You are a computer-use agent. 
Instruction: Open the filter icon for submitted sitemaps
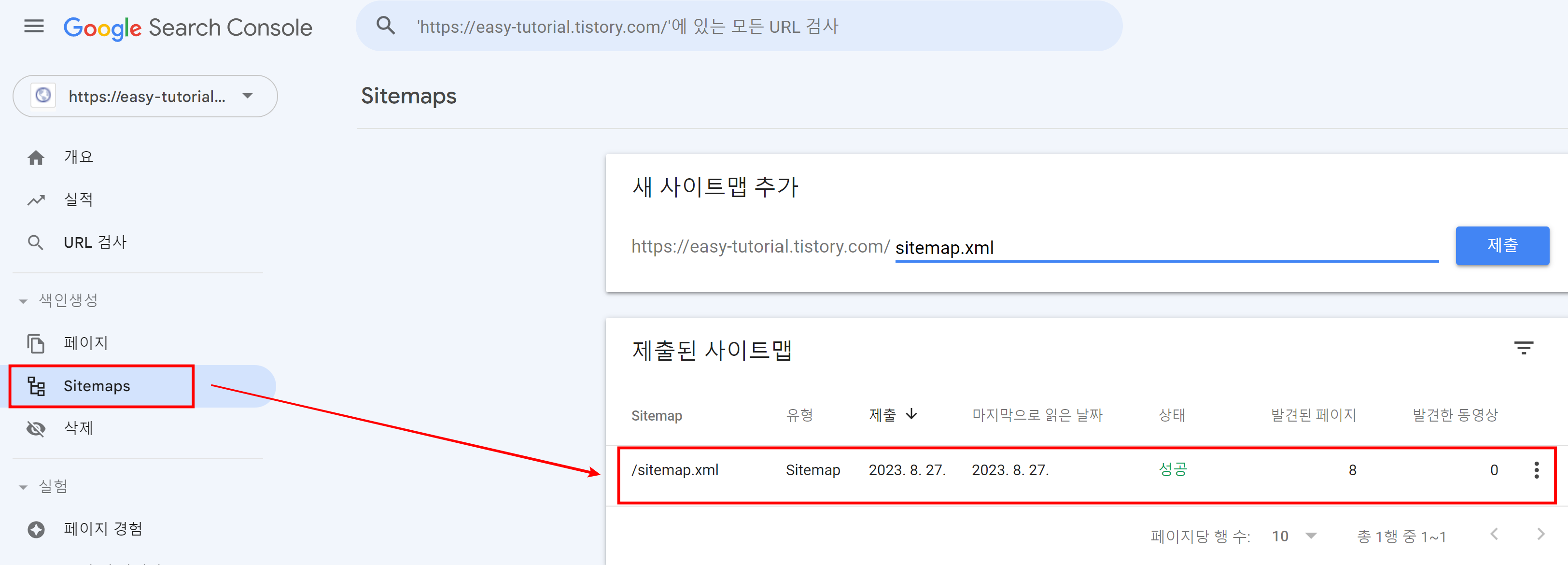(1523, 348)
